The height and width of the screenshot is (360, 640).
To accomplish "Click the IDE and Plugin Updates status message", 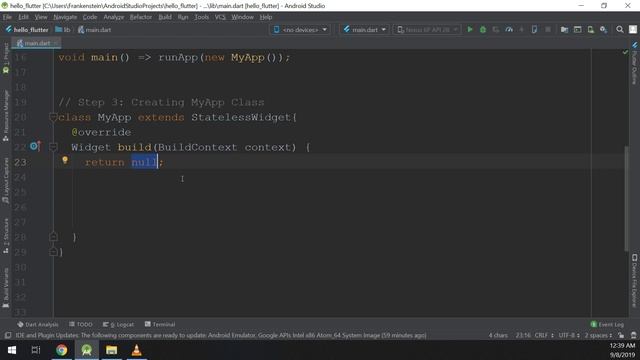I will [x=220, y=335].
